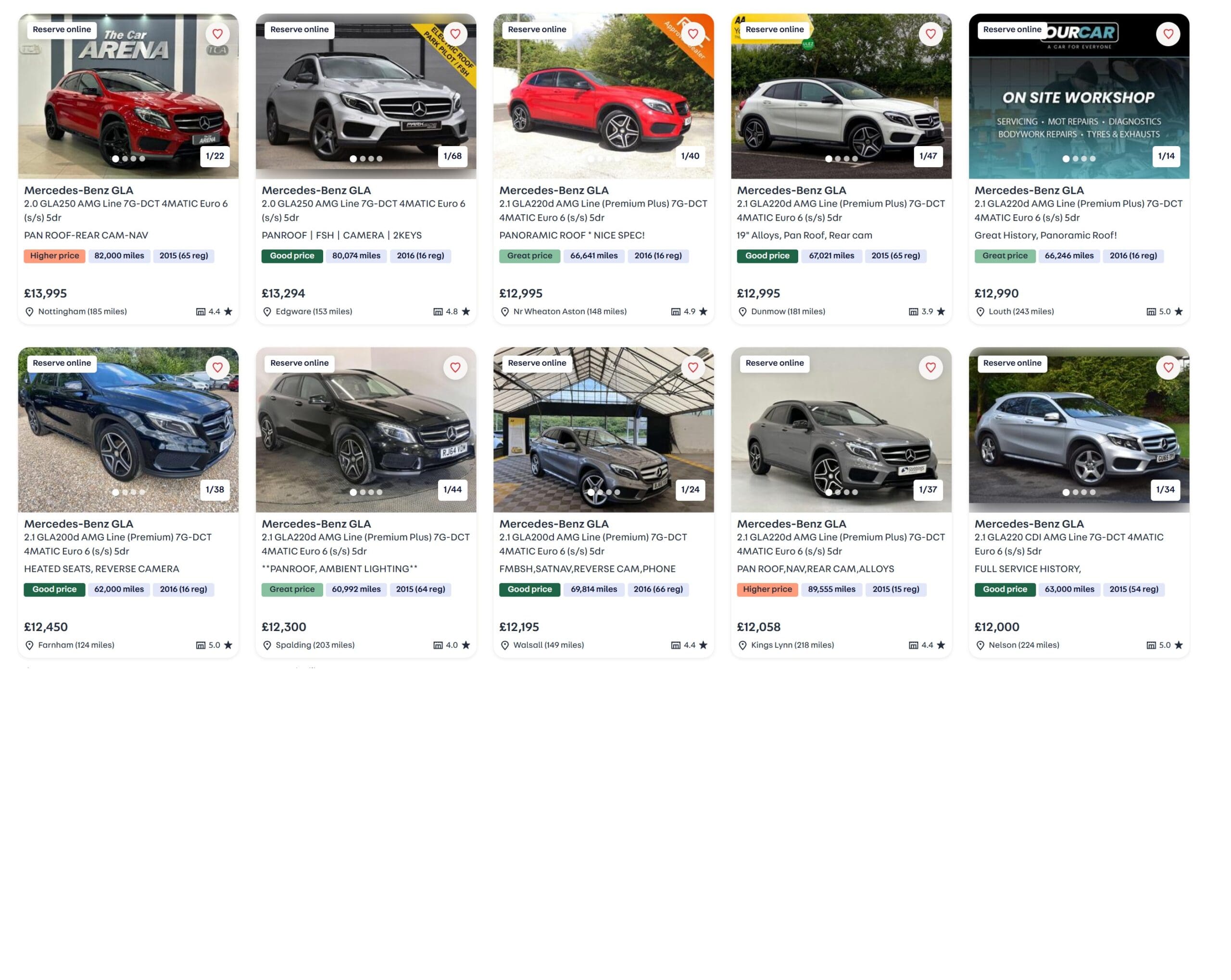The height and width of the screenshot is (980, 1231).
Task: Click the star icon on the Spalding 4.0 rating
Action: (466, 645)
